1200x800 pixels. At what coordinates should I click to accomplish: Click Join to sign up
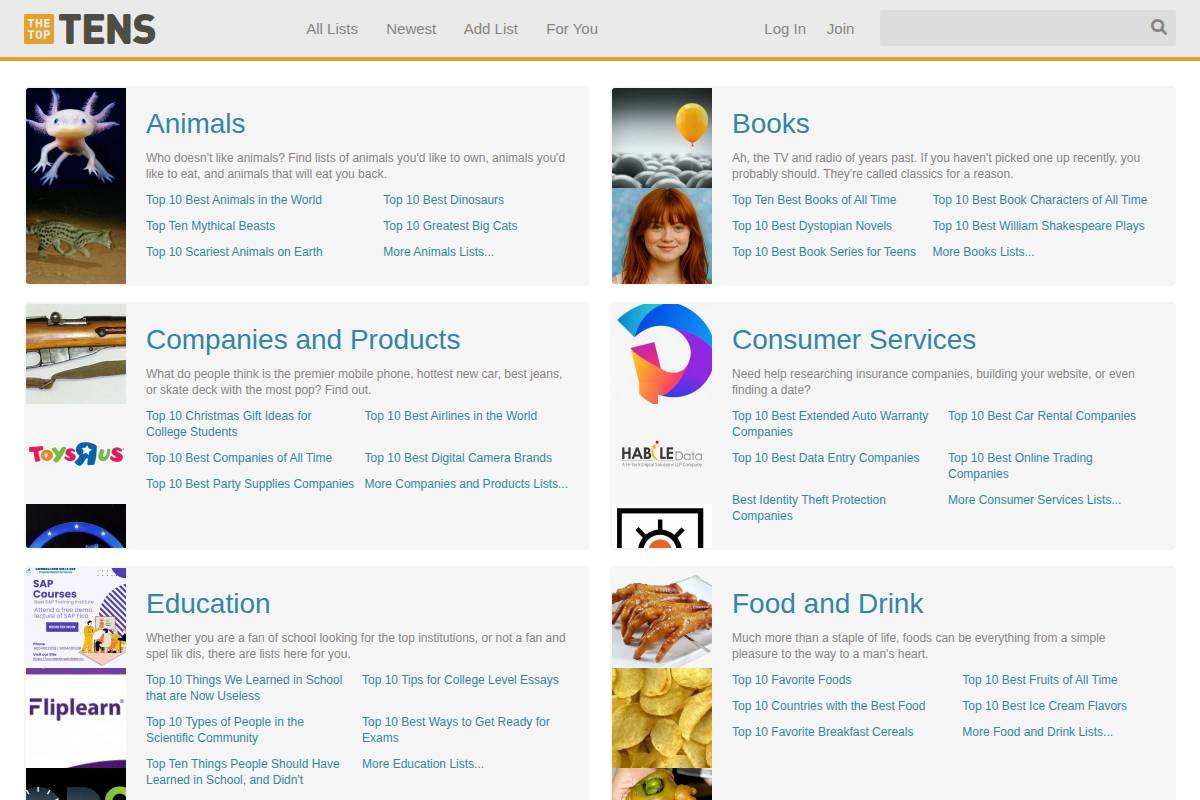click(x=840, y=29)
